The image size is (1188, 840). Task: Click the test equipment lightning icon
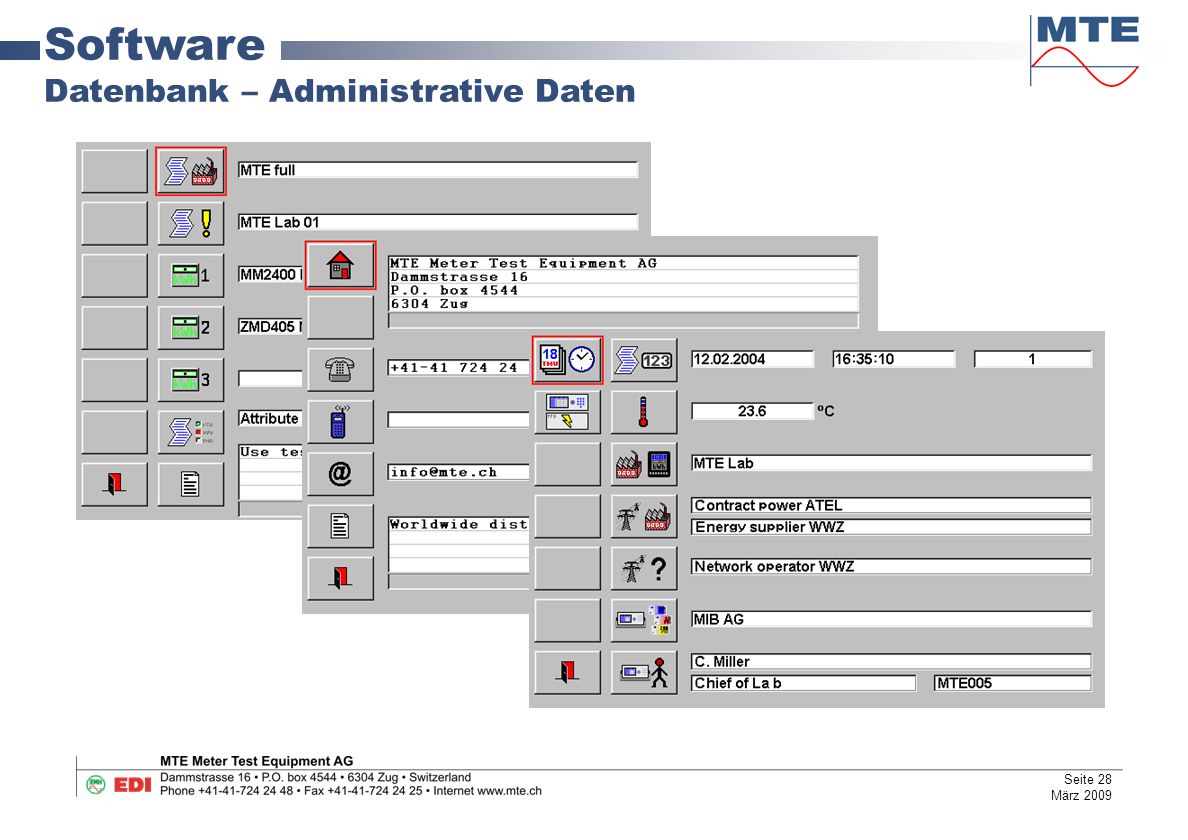point(567,413)
